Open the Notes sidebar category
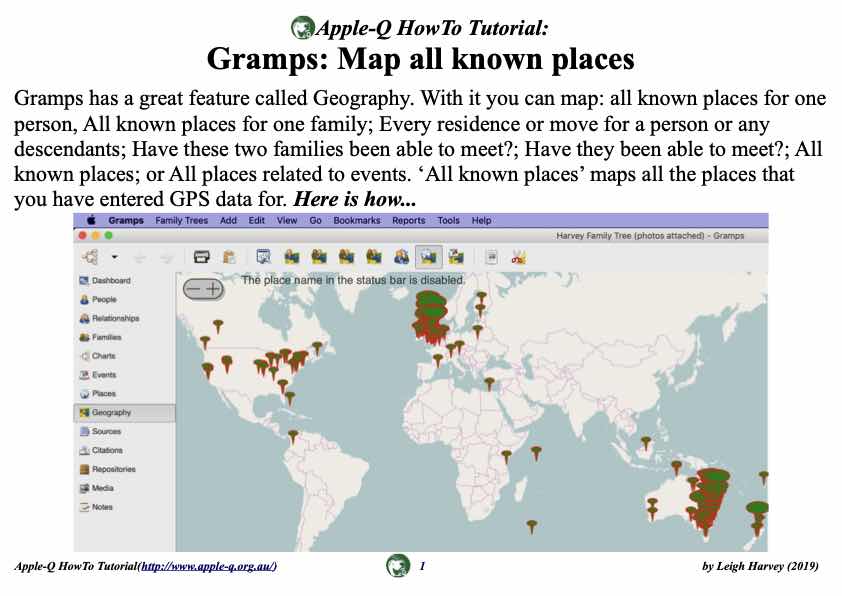Screen dimensions: 842x596 coord(96,507)
